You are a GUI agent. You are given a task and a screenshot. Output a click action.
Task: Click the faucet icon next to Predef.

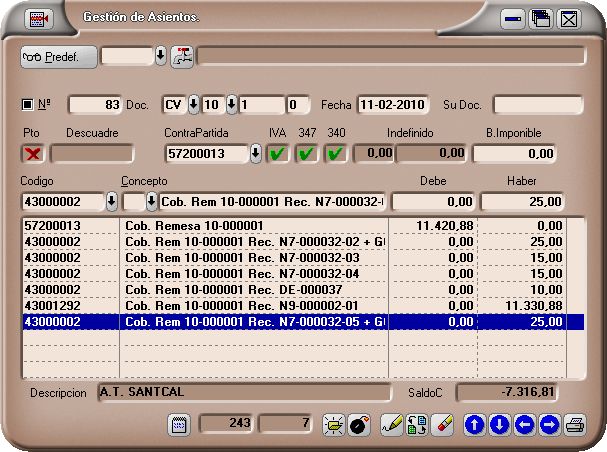tap(182, 56)
